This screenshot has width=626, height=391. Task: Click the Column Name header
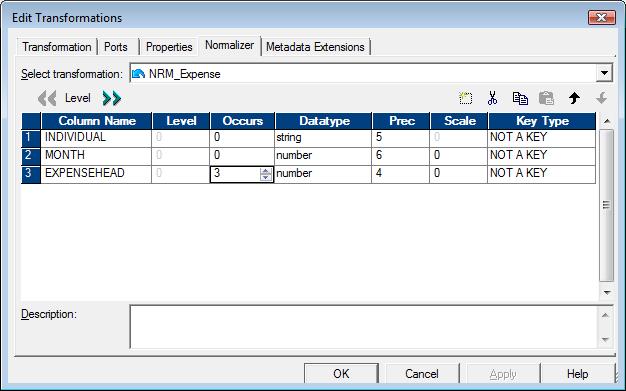tap(97, 121)
